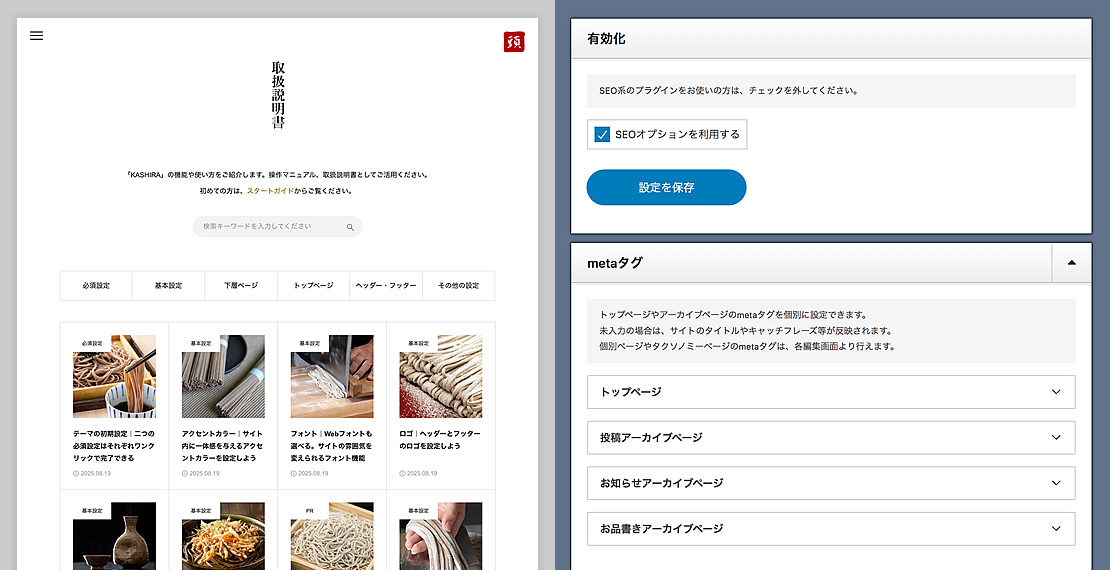Select the ヘッダー・フッター category tab
The image size is (1110, 570).
tap(386, 285)
